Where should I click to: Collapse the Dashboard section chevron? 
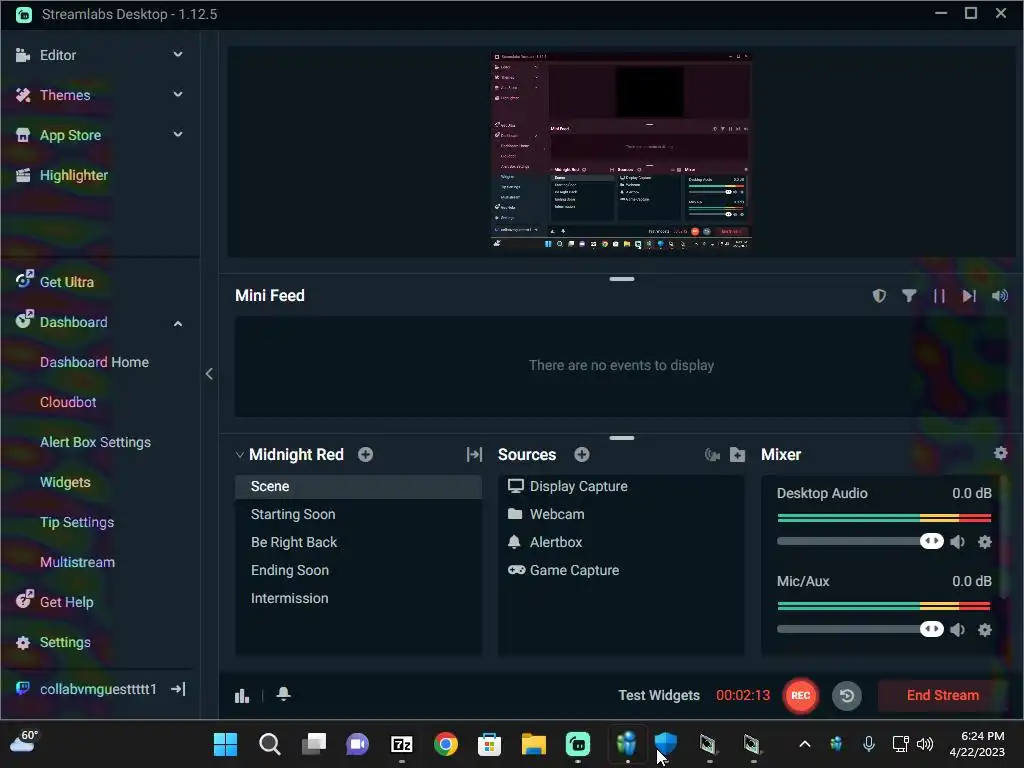(x=178, y=323)
